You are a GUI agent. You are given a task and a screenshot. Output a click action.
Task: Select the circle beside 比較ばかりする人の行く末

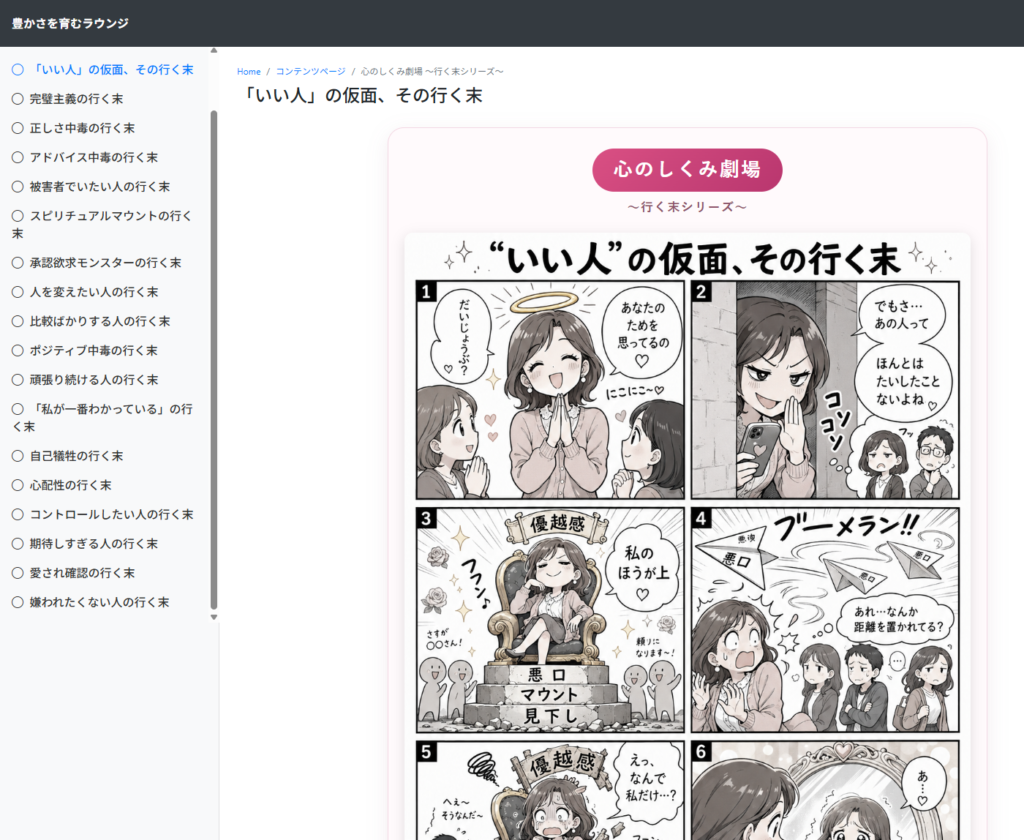pos(18,321)
